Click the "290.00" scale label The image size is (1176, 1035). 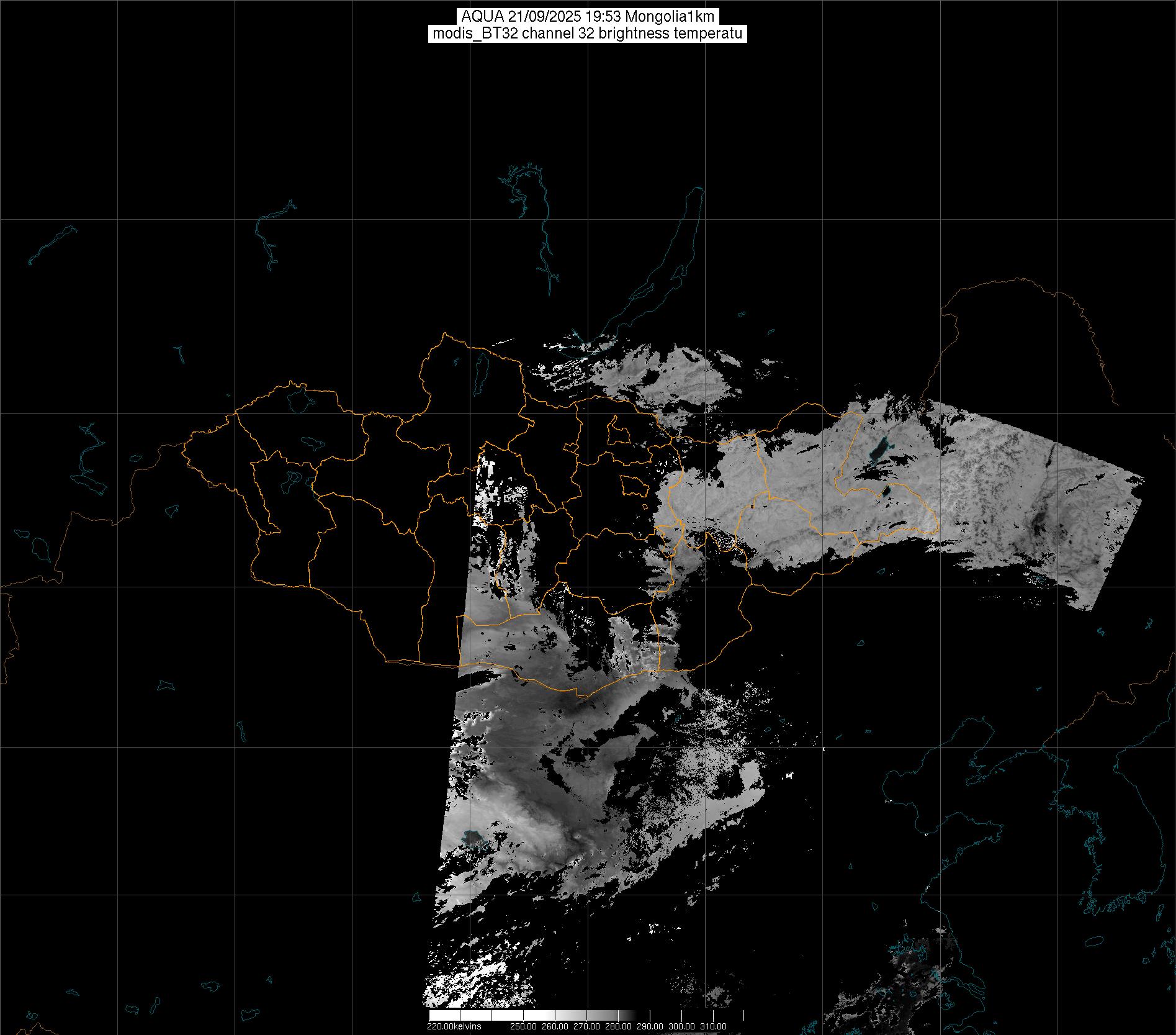pyautogui.click(x=651, y=1026)
